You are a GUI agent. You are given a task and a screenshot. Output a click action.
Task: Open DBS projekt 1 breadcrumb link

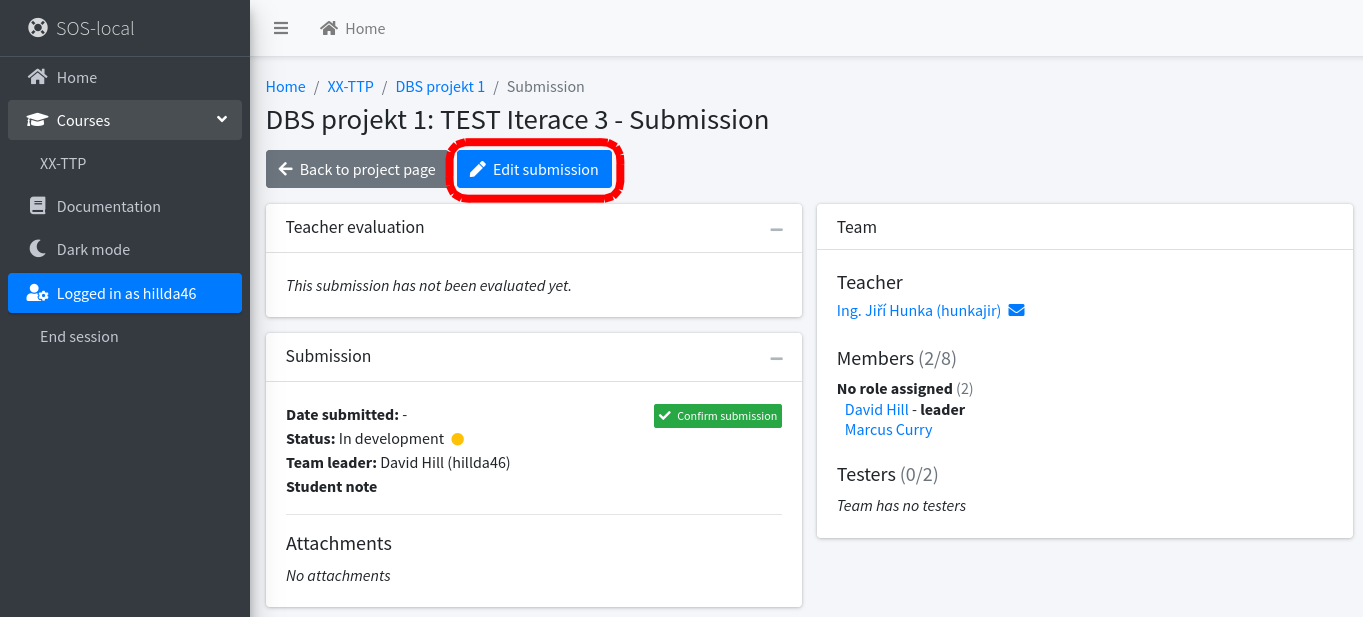pyautogui.click(x=440, y=87)
